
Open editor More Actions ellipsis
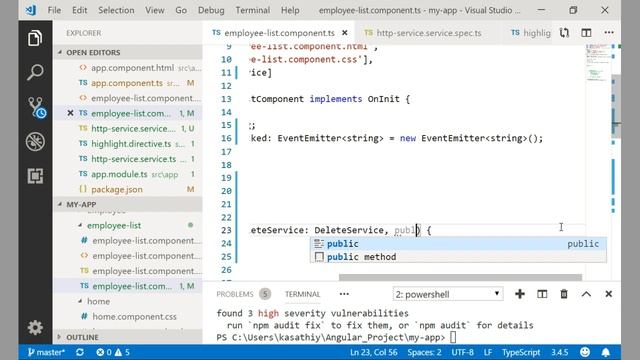[x=609, y=32]
